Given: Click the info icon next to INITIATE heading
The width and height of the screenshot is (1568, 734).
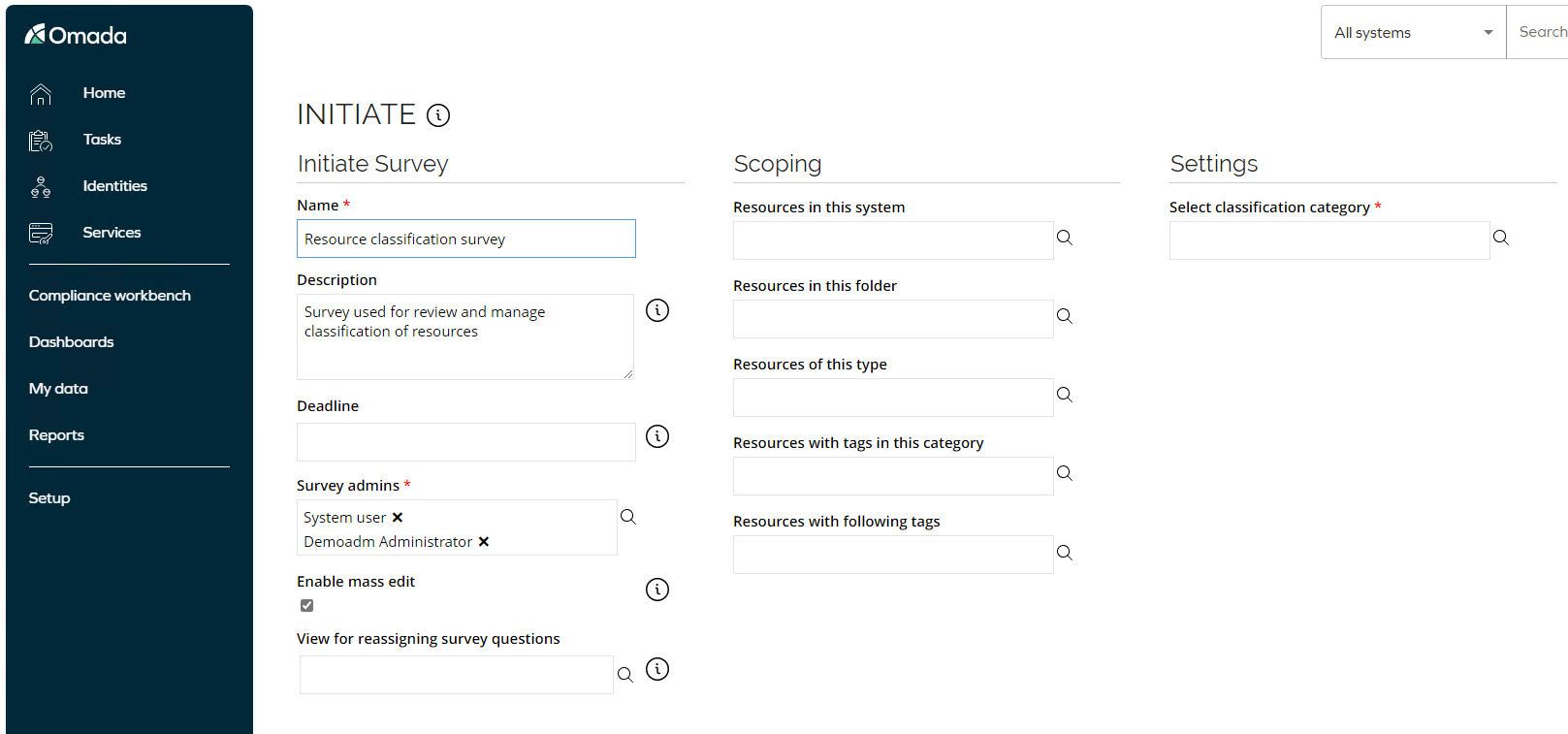Looking at the screenshot, I should point(438,115).
